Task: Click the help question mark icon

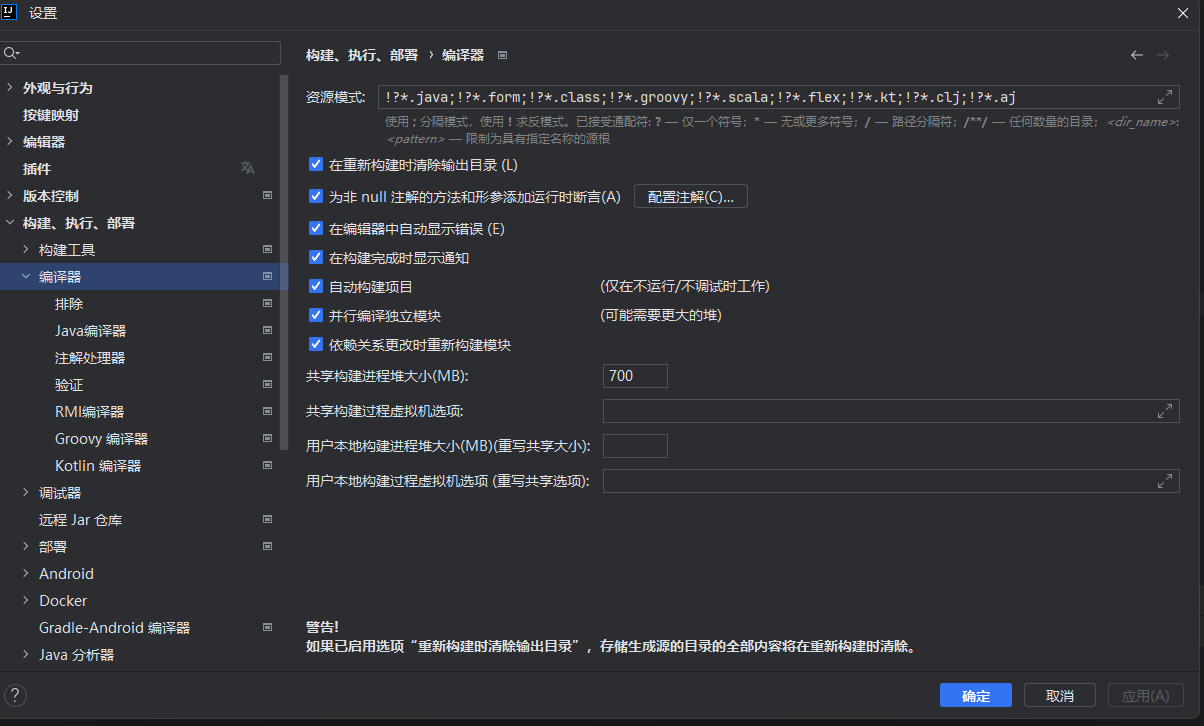Action: pos(15,695)
